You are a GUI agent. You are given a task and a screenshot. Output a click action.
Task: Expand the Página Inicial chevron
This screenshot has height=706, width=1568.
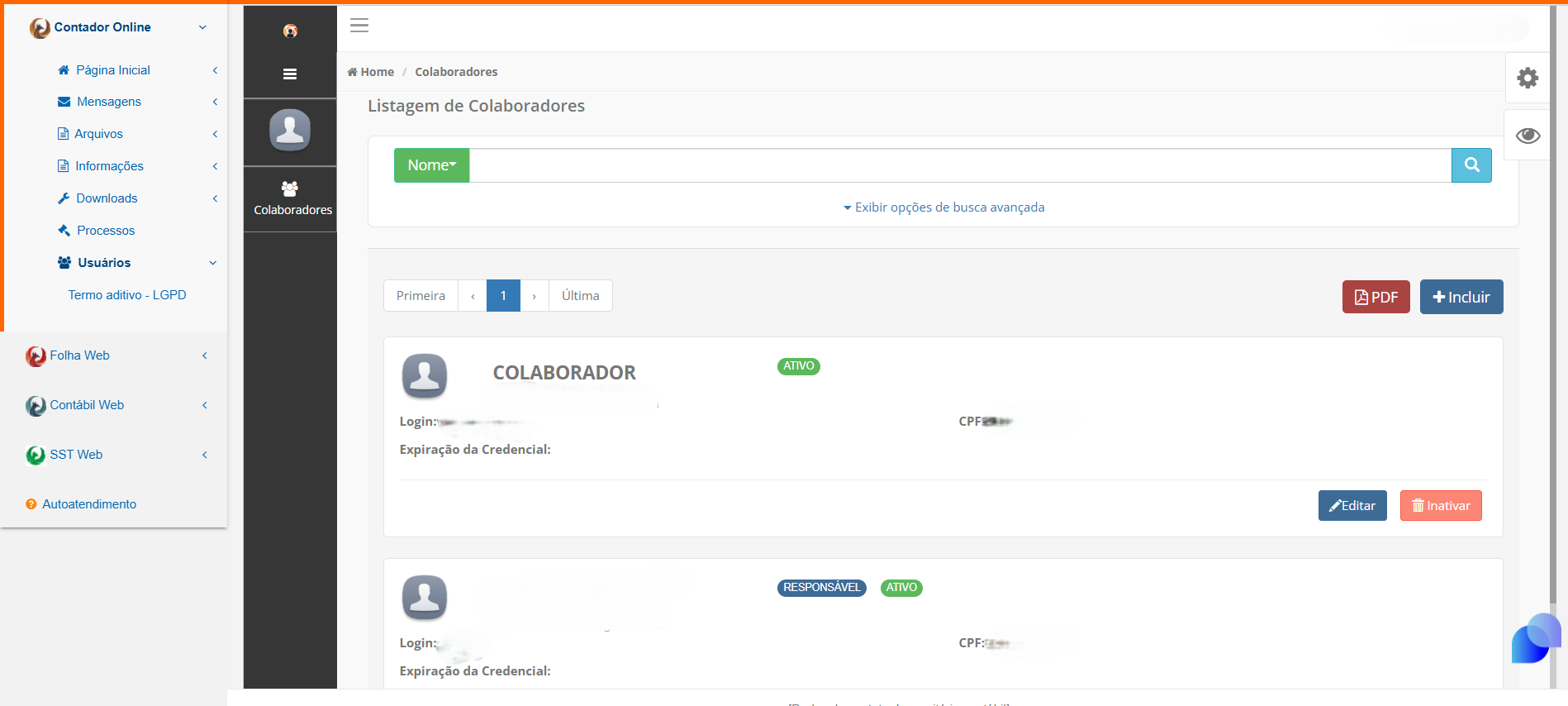click(215, 70)
